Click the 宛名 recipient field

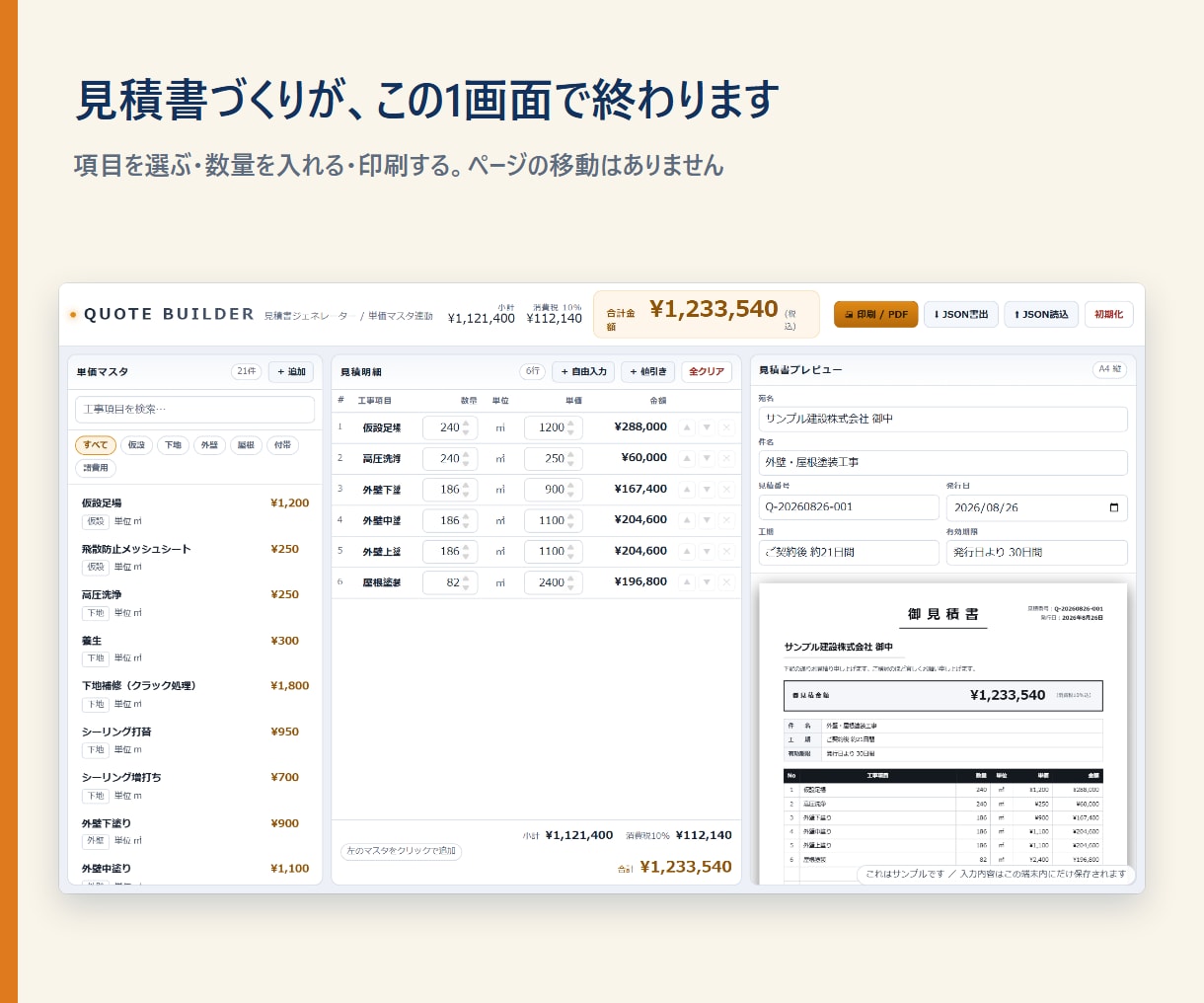(942, 419)
